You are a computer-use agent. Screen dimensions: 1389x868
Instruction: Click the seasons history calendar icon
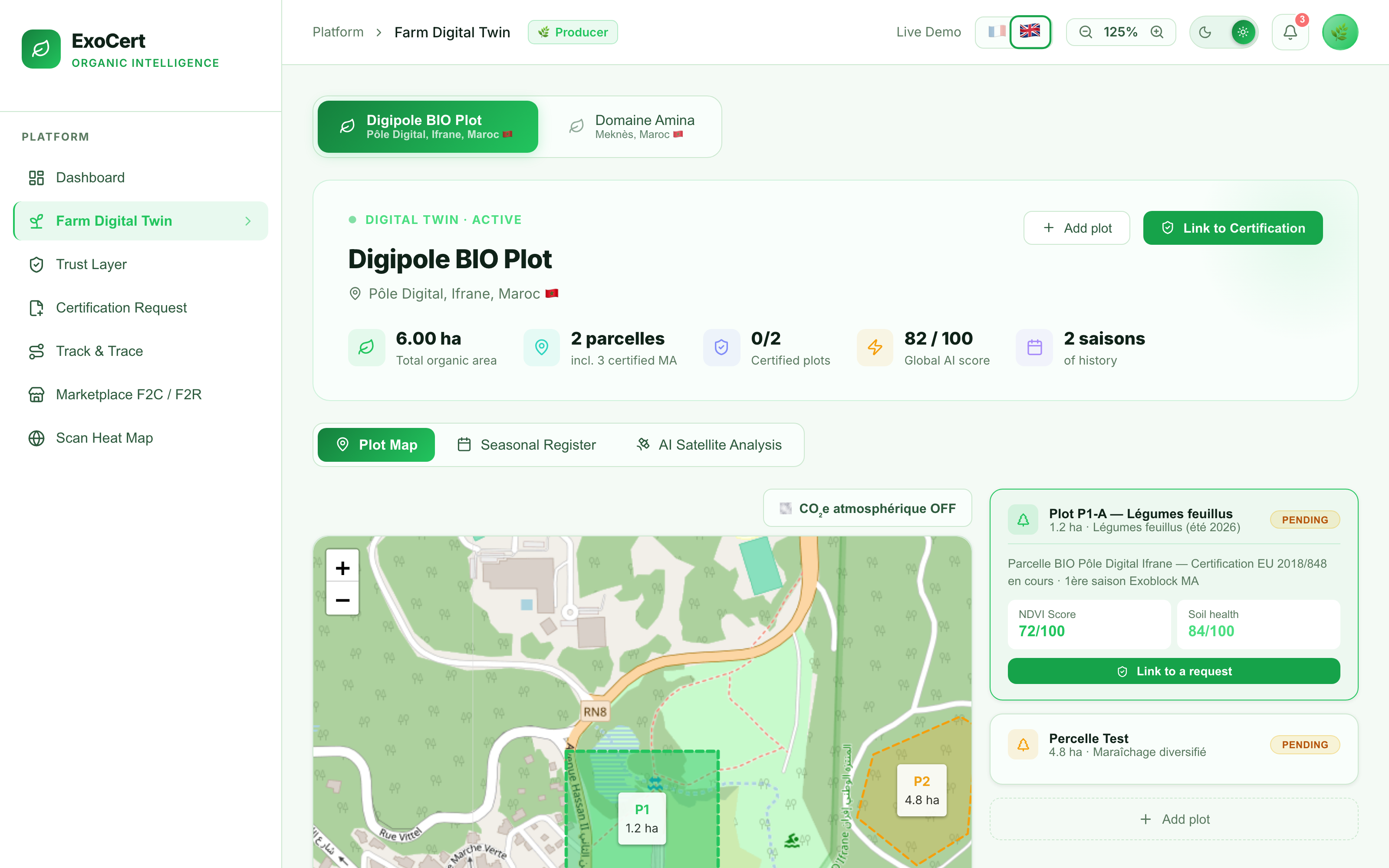tap(1034, 347)
